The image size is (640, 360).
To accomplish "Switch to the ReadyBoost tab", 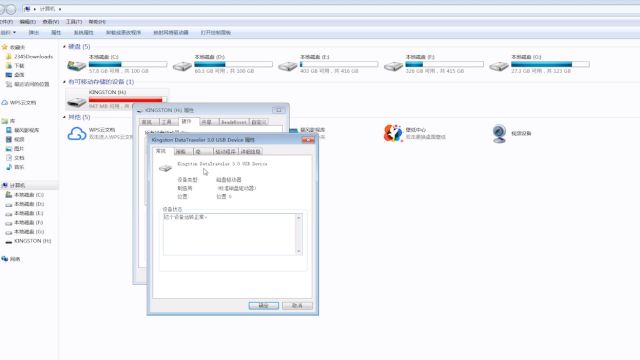I will tap(233, 122).
